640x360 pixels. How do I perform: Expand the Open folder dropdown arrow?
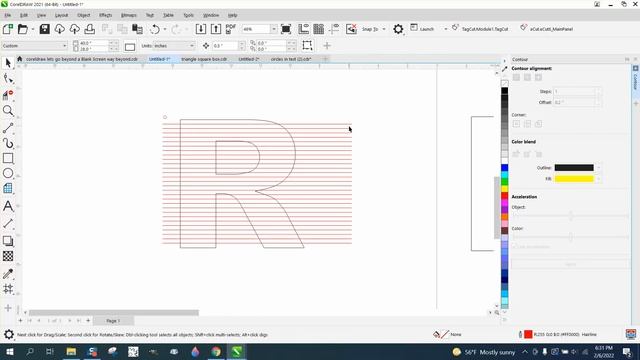(33, 29)
